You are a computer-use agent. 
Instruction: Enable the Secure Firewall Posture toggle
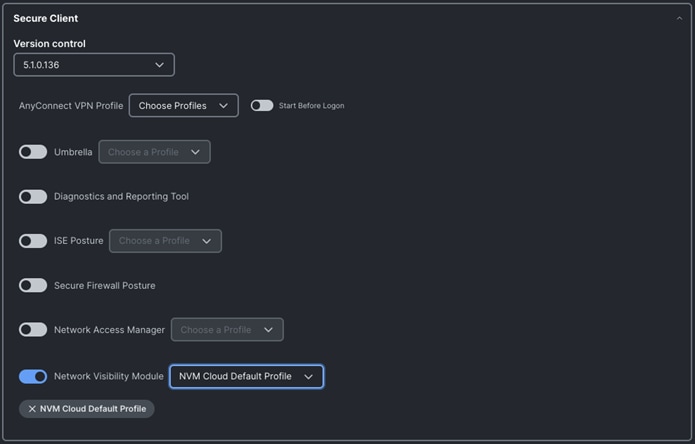33,285
